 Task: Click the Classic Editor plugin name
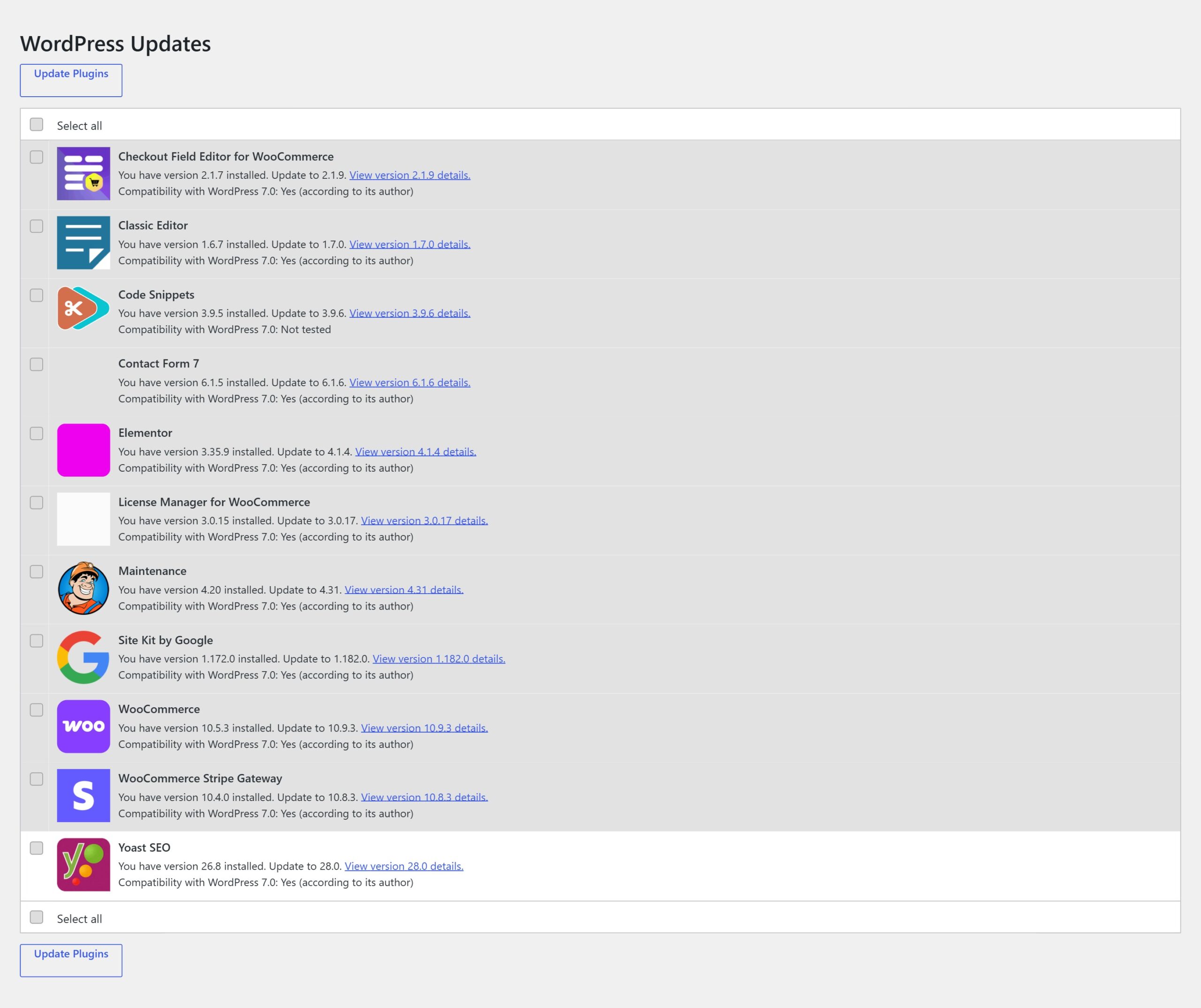(152, 225)
